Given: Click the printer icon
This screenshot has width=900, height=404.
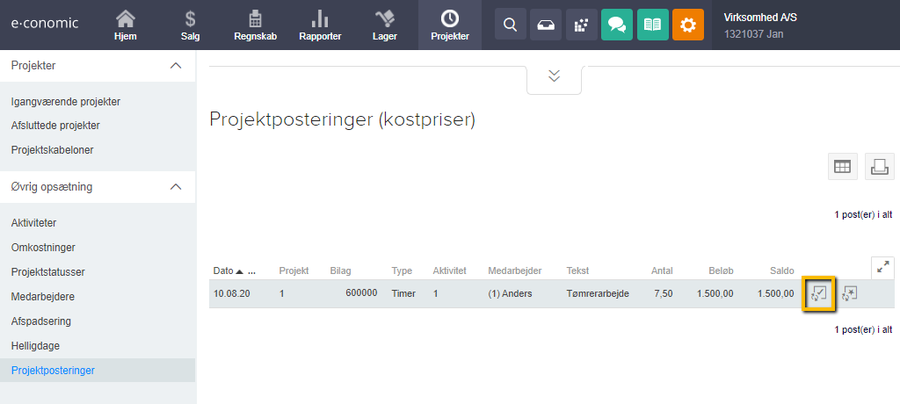Looking at the screenshot, I should point(880,167).
